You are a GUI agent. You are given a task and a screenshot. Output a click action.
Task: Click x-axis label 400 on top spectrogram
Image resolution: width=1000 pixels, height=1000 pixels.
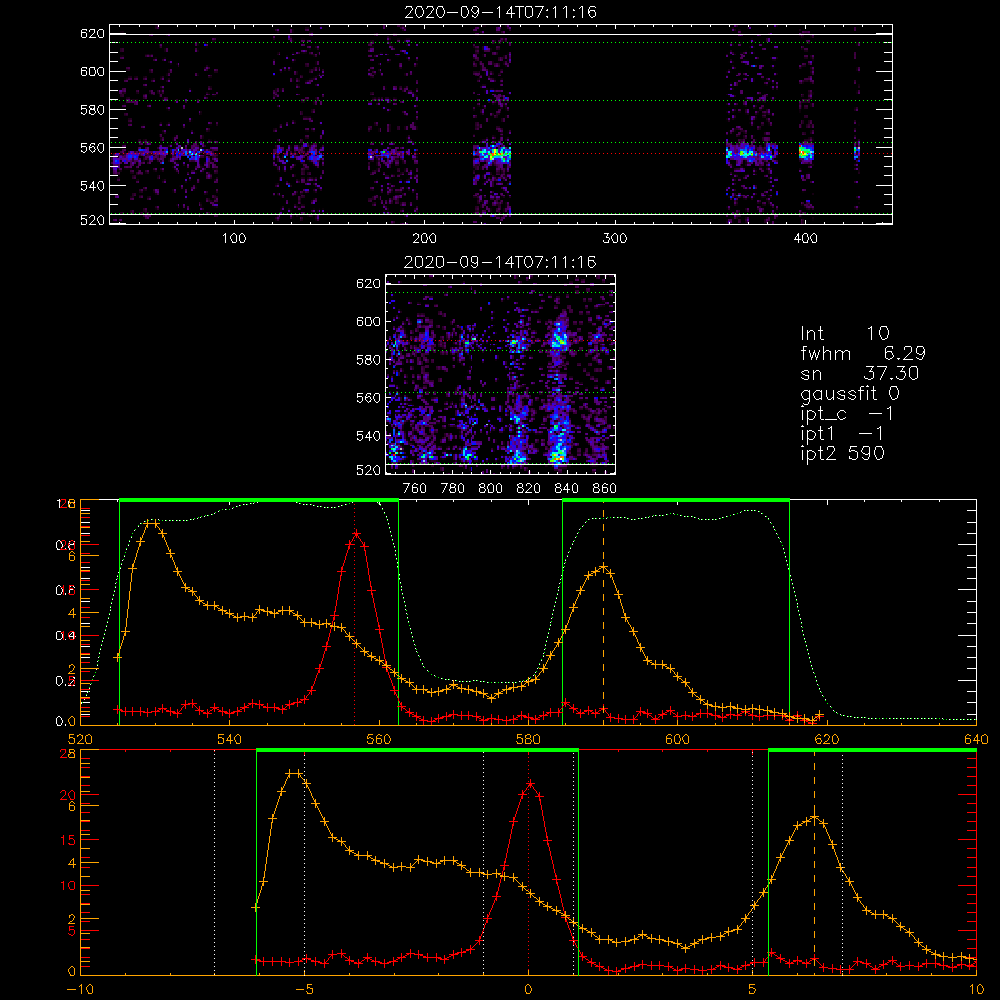805,239
